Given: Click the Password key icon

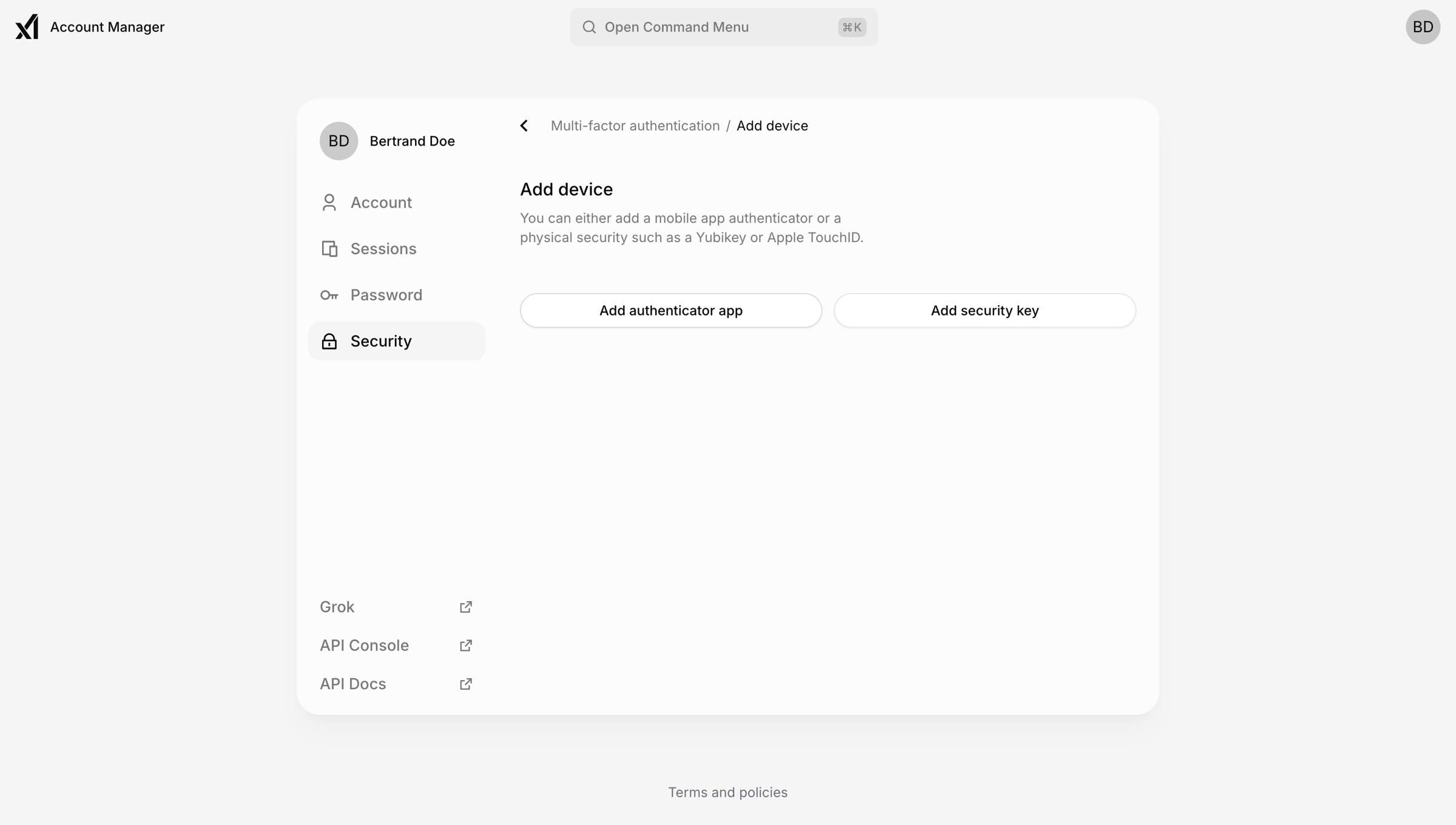Looking at the screenshot, I should (329, 295).
